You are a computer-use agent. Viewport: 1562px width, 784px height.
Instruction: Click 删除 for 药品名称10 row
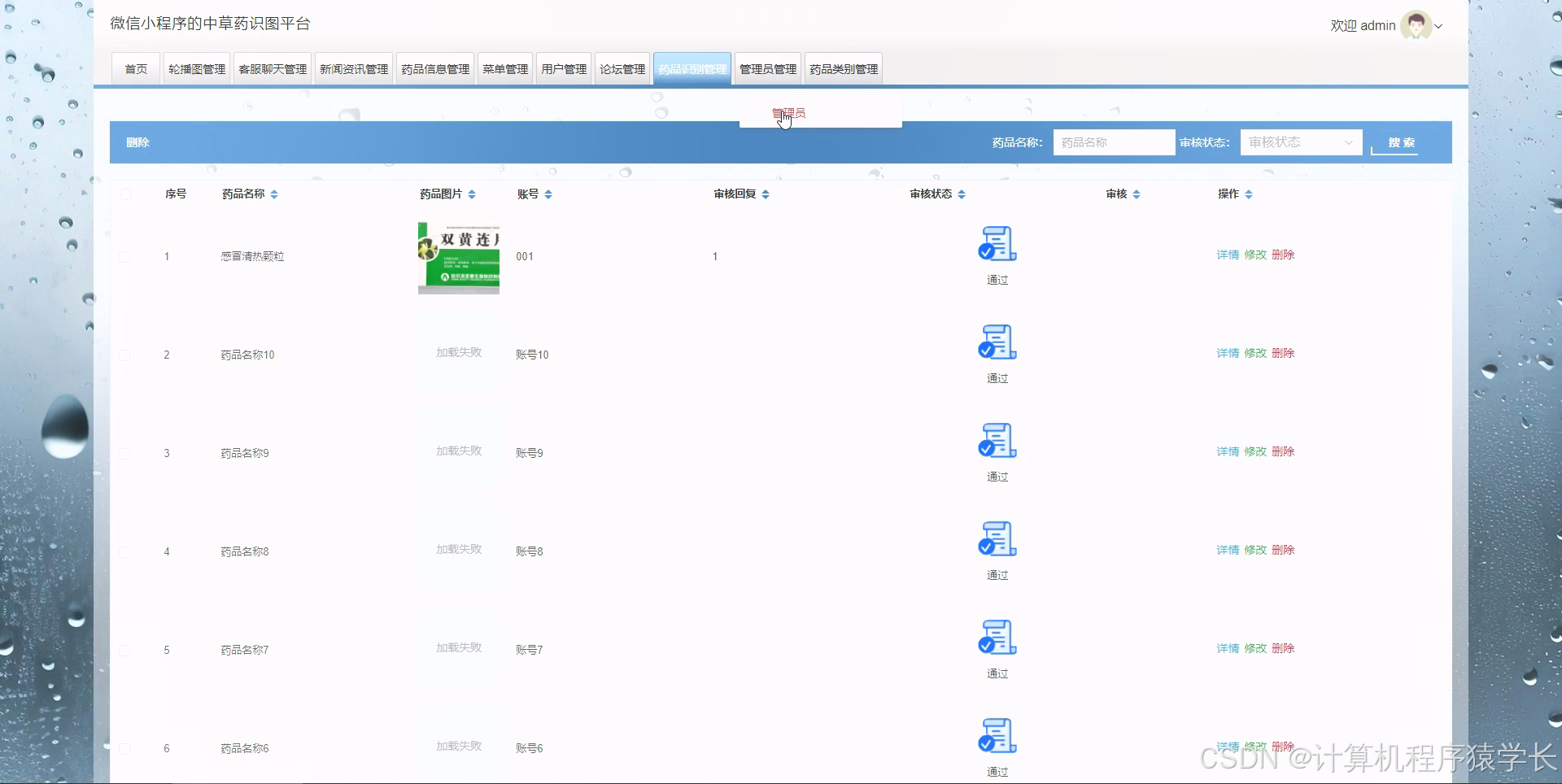pyautogui.click(x=1283, y=353)
